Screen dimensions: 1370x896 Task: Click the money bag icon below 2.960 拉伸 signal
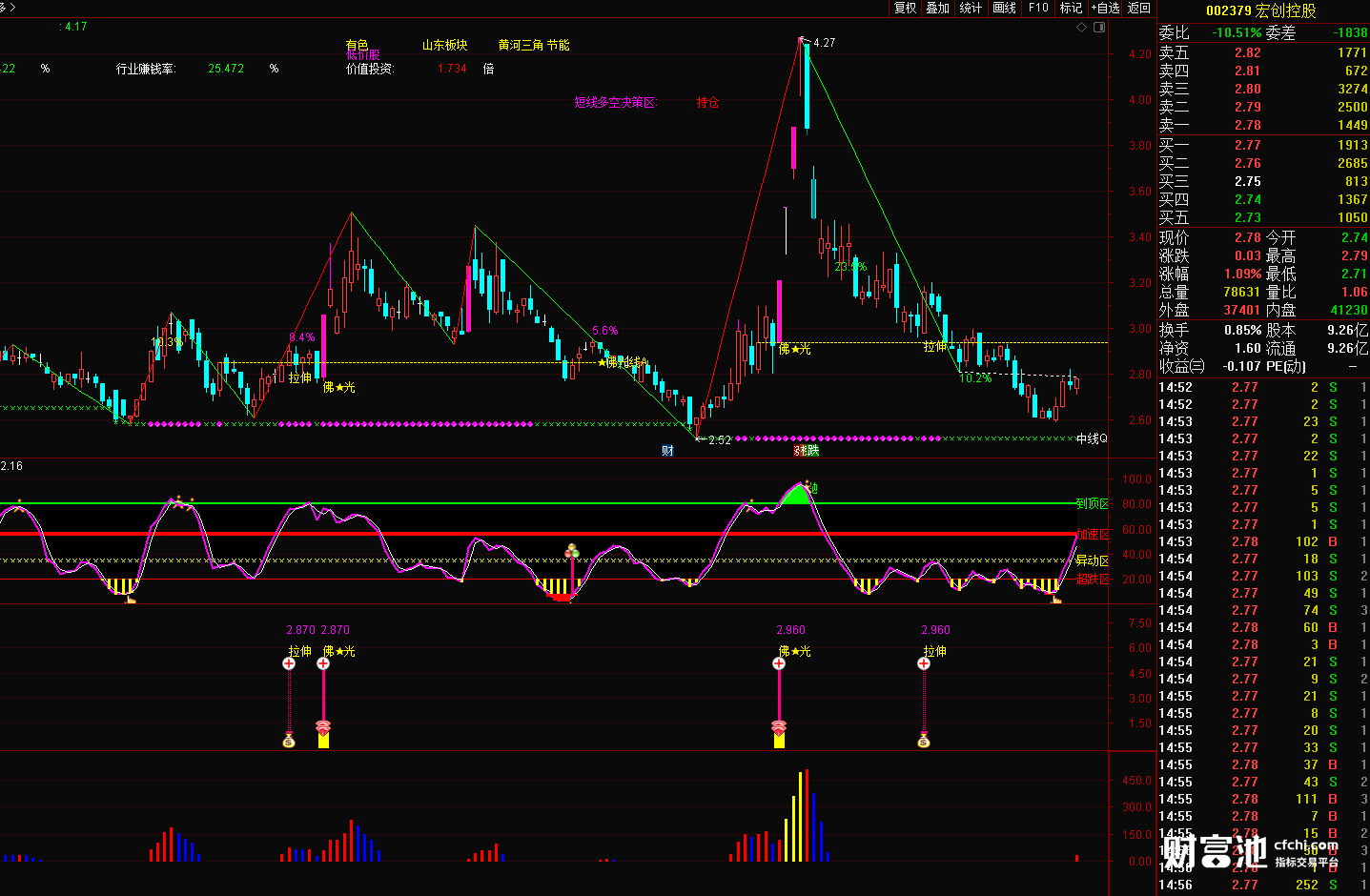tap(924, 740)
